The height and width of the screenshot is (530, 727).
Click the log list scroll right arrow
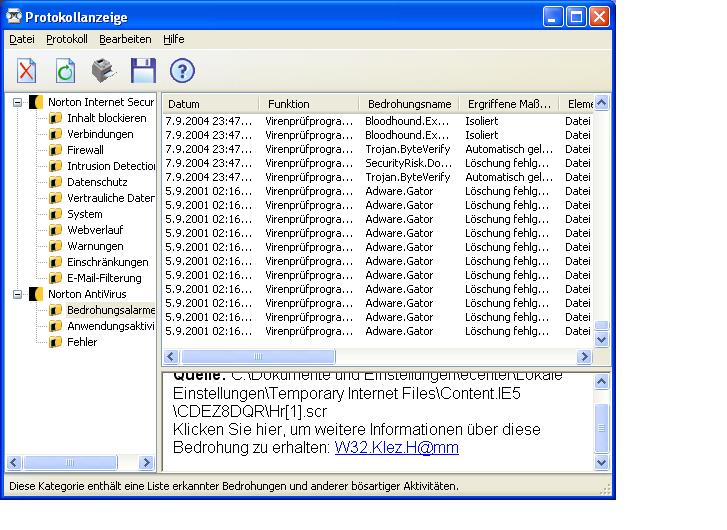click(x=584, y=357)
